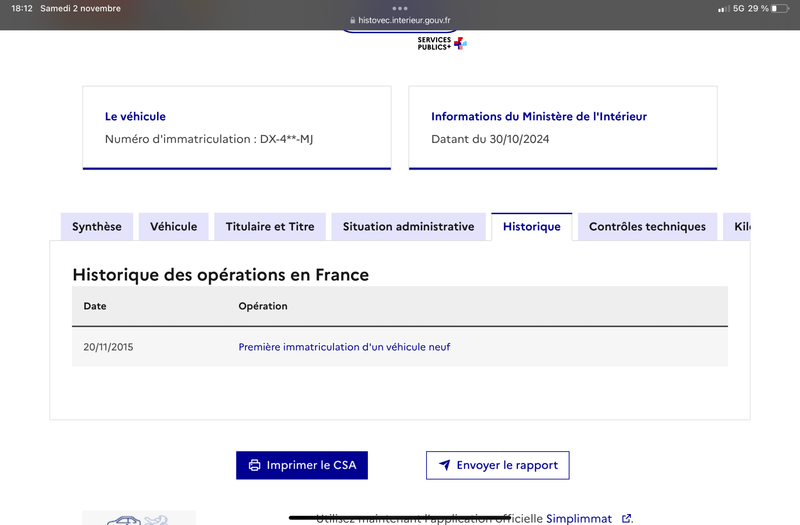Select the Datant du 30/10/2024 text
800x525 pixels.
pyautogui.click(x=490, y=139)
